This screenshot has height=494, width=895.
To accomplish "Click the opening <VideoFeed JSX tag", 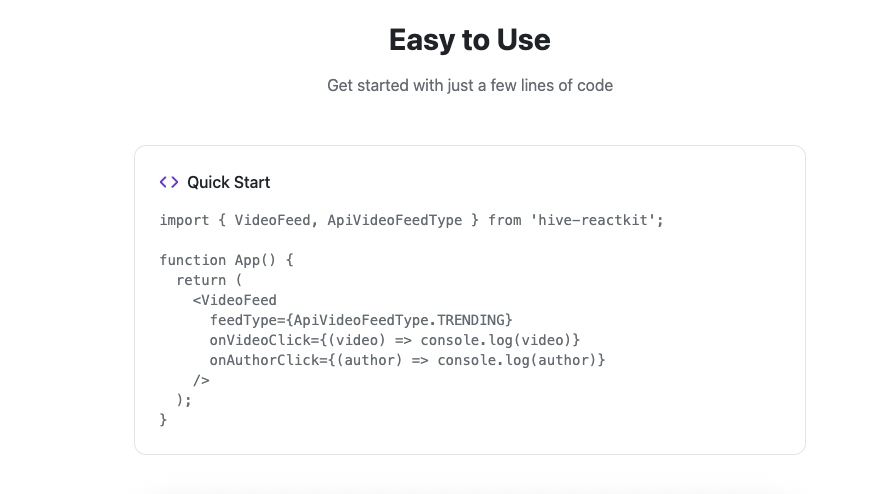I will [235, 300].
